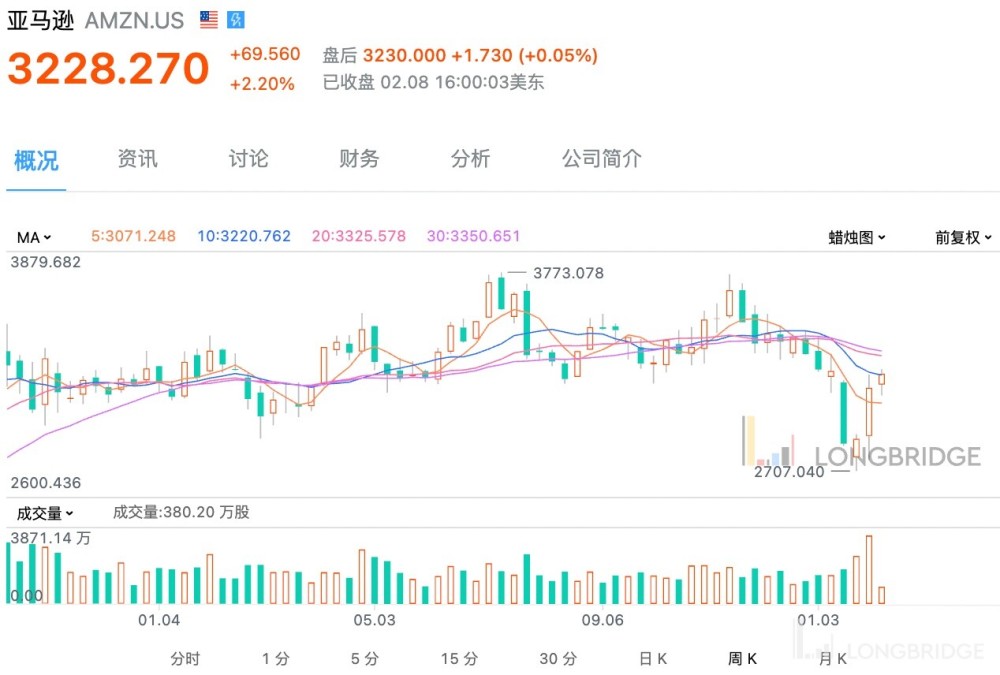Screen dimensions: 1000x675
Task: Click the after-hours price 3230.000
Action: pyautogui.click(x=404, y=56)
